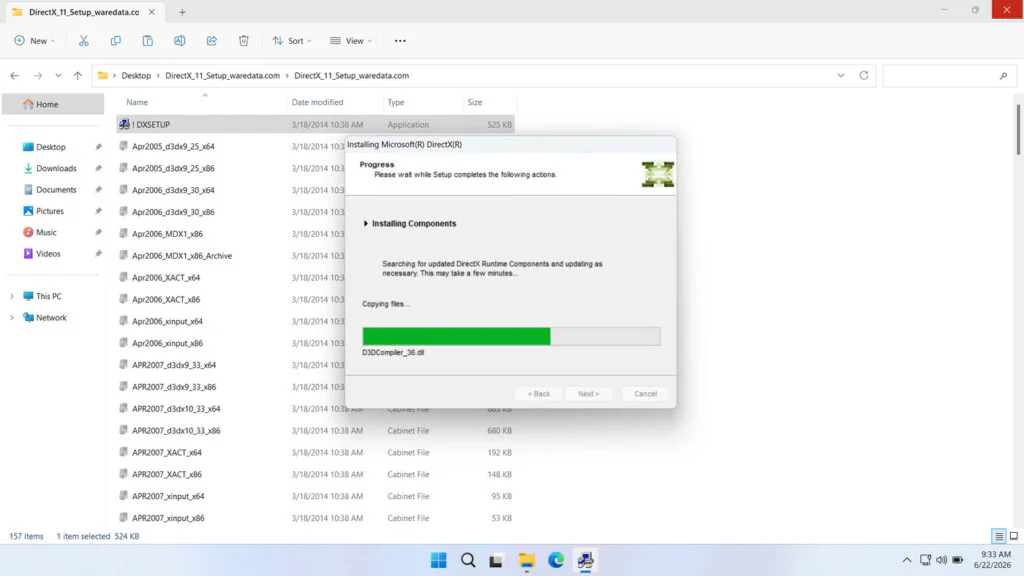Go back with the left arrow
1024x576 pixels.
click(x=14, y=76)
